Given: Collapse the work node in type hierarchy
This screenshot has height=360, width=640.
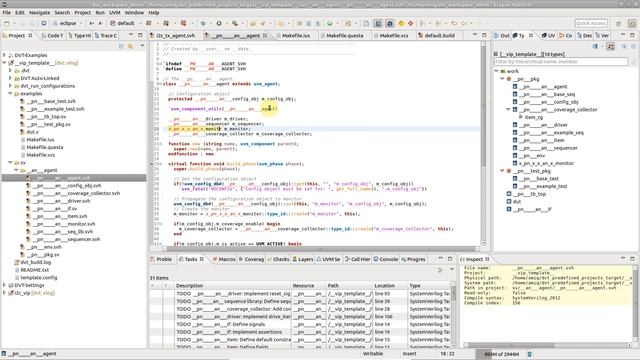Looking at the screenshot, I should point(496,71).
